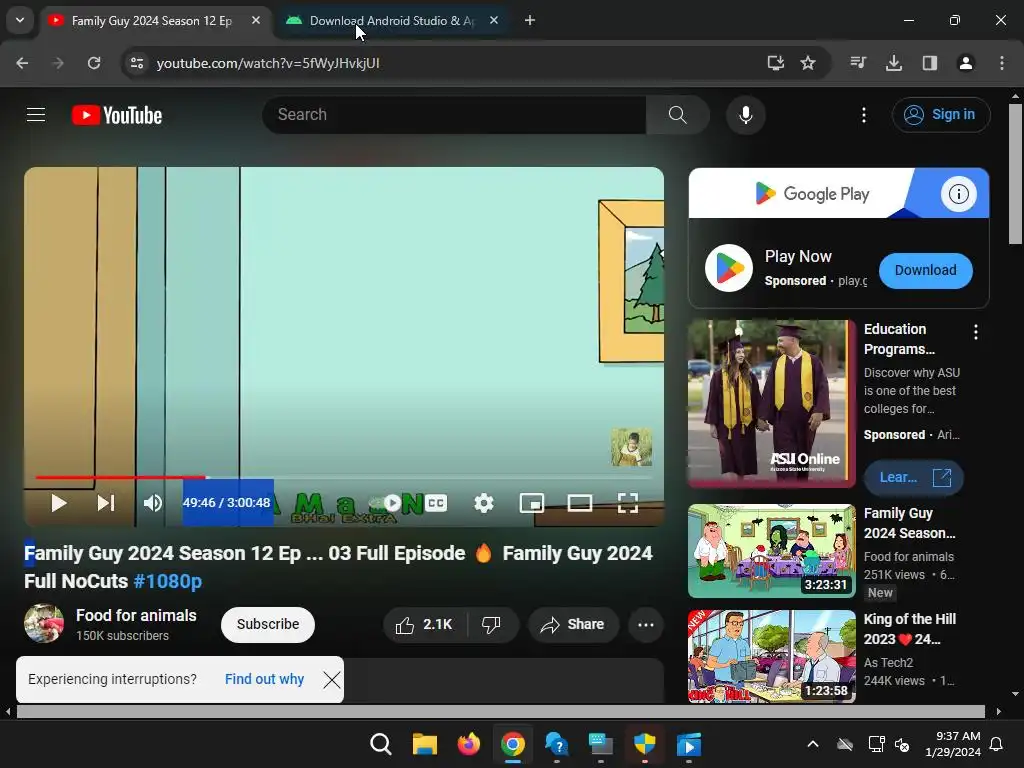Share this video

(x=573, y=624)
